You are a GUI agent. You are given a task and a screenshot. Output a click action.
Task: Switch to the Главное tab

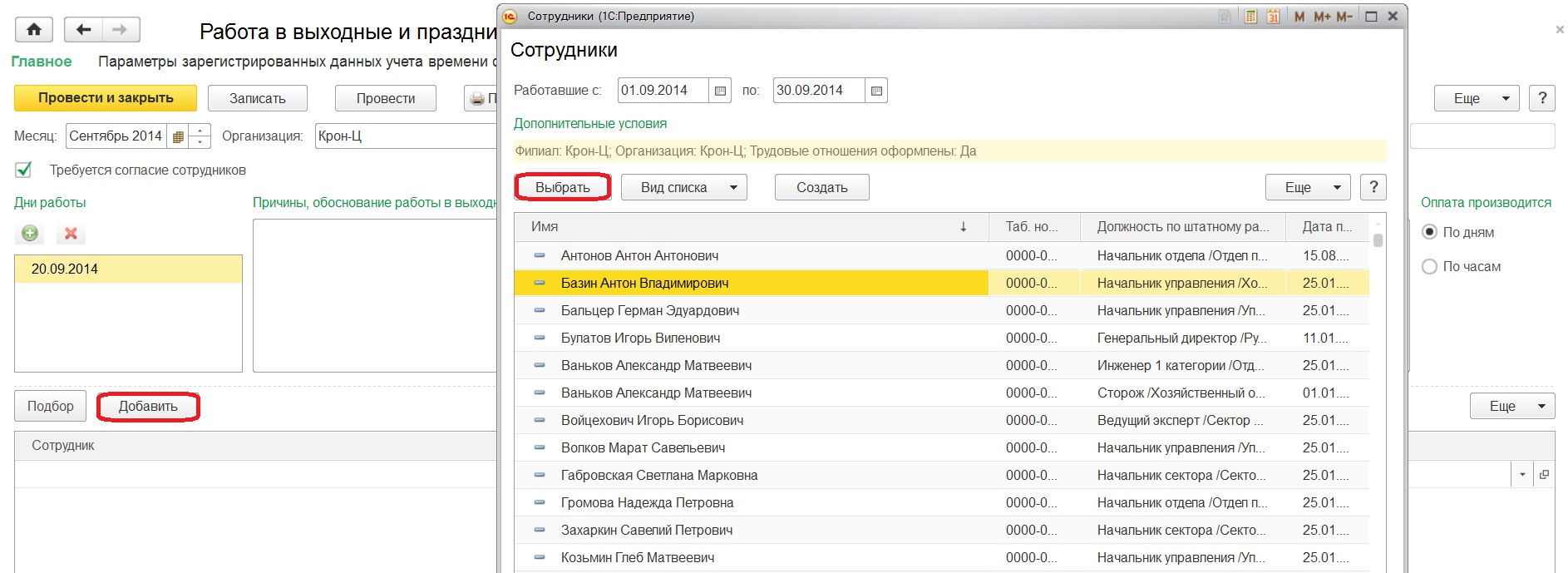(42, 62)
